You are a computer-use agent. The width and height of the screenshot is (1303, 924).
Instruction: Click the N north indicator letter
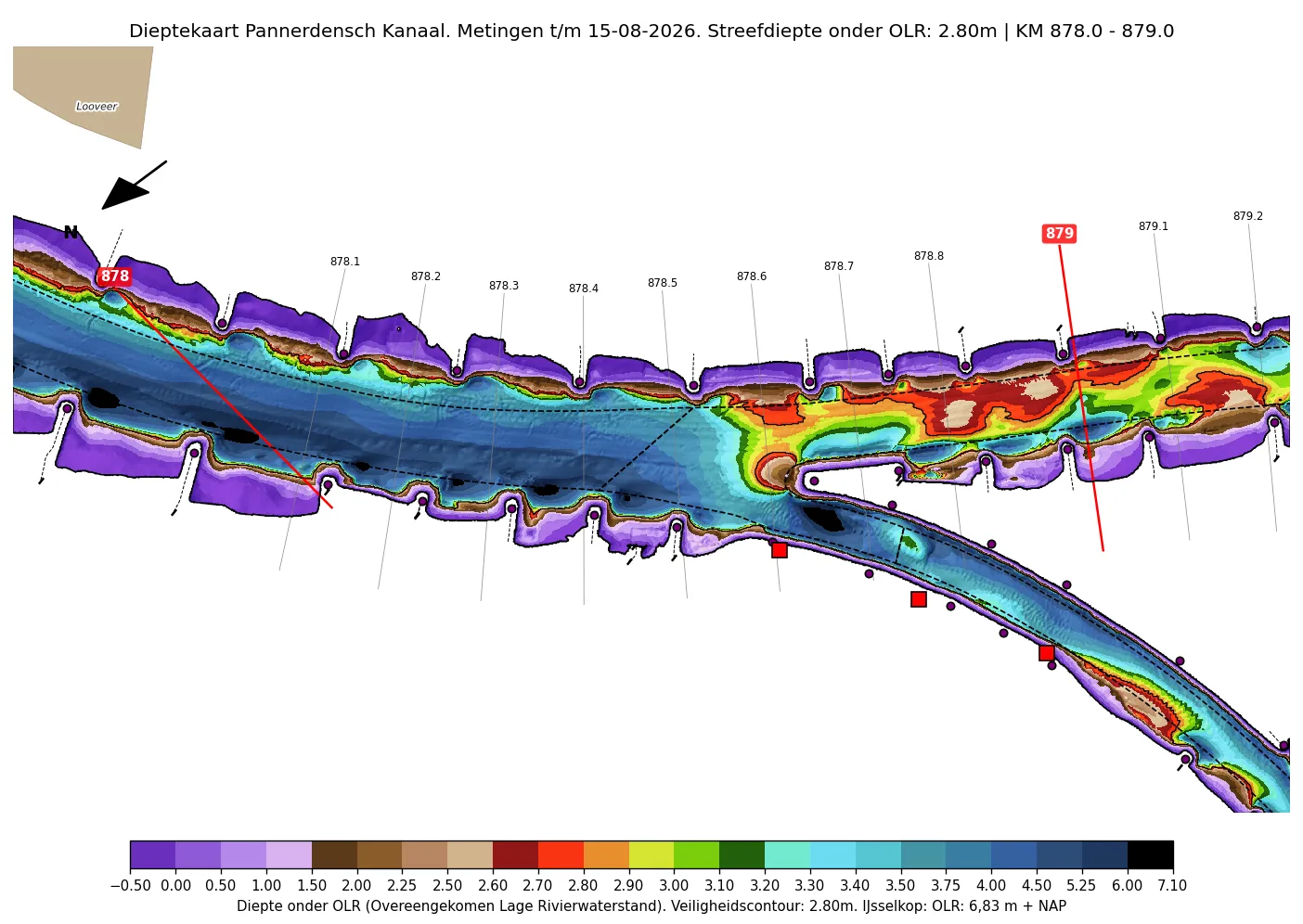[x=71, y=233]
